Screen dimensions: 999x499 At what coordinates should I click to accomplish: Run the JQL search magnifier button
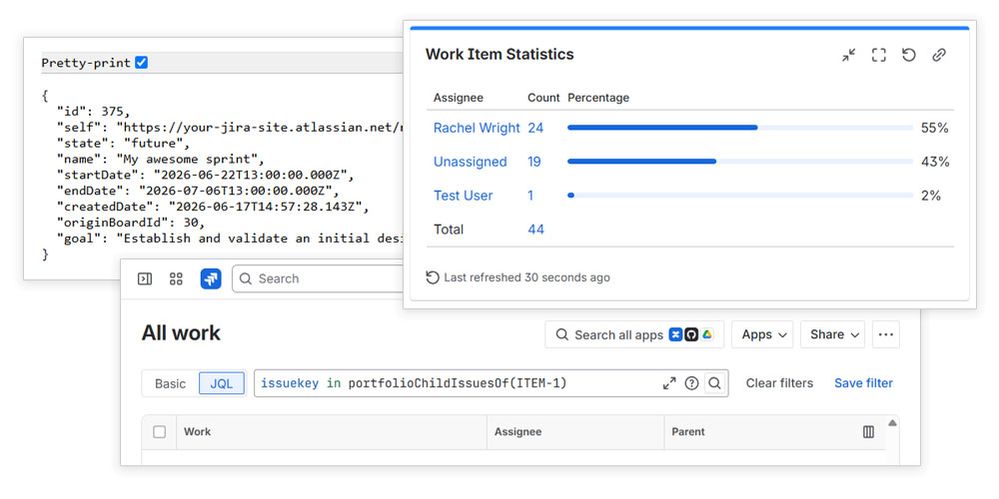tap(715, 383)
